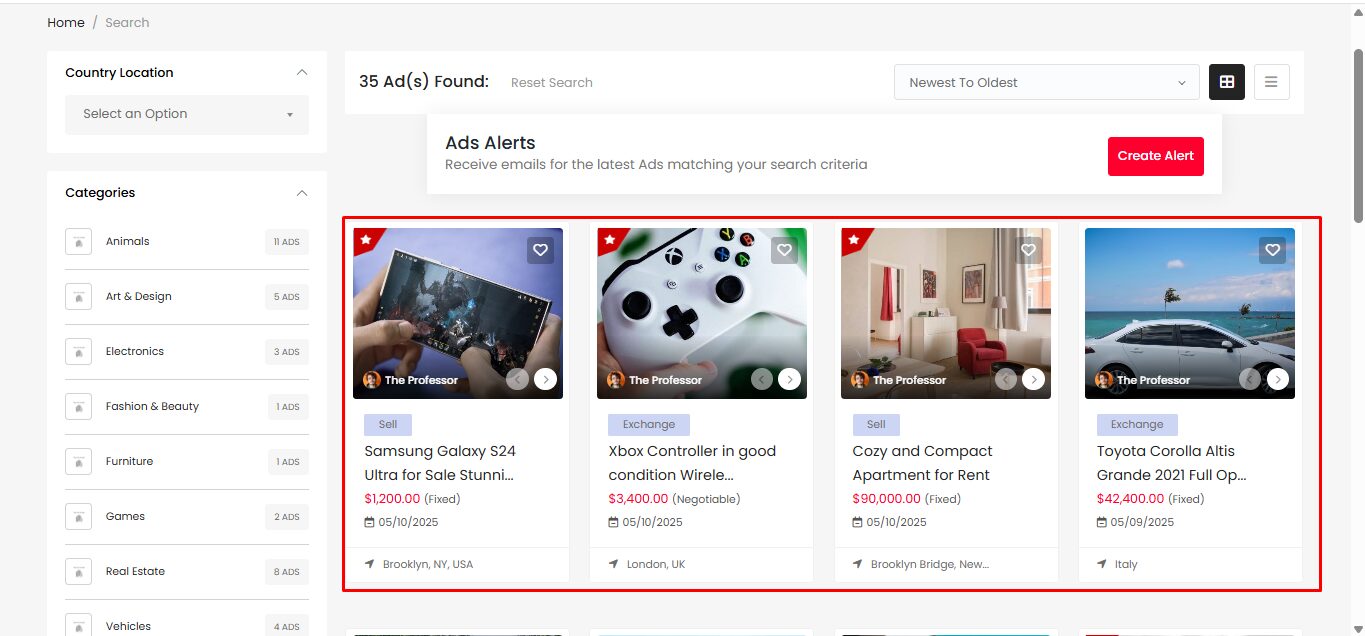This screenshot has height=636, width=1365.
Task: Show next image of Samsung Galaxy ad
Action: (x=545, y=379)
